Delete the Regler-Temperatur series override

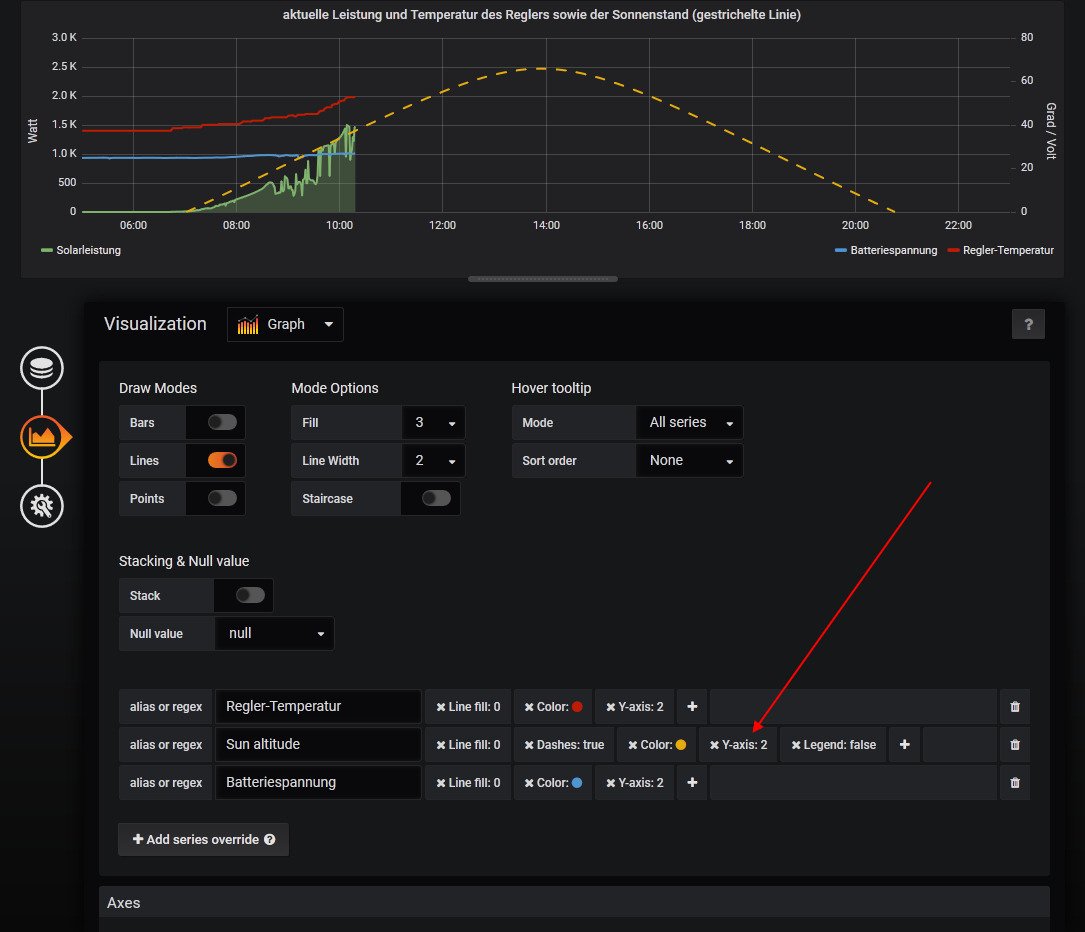click(x=1015, y=707)
